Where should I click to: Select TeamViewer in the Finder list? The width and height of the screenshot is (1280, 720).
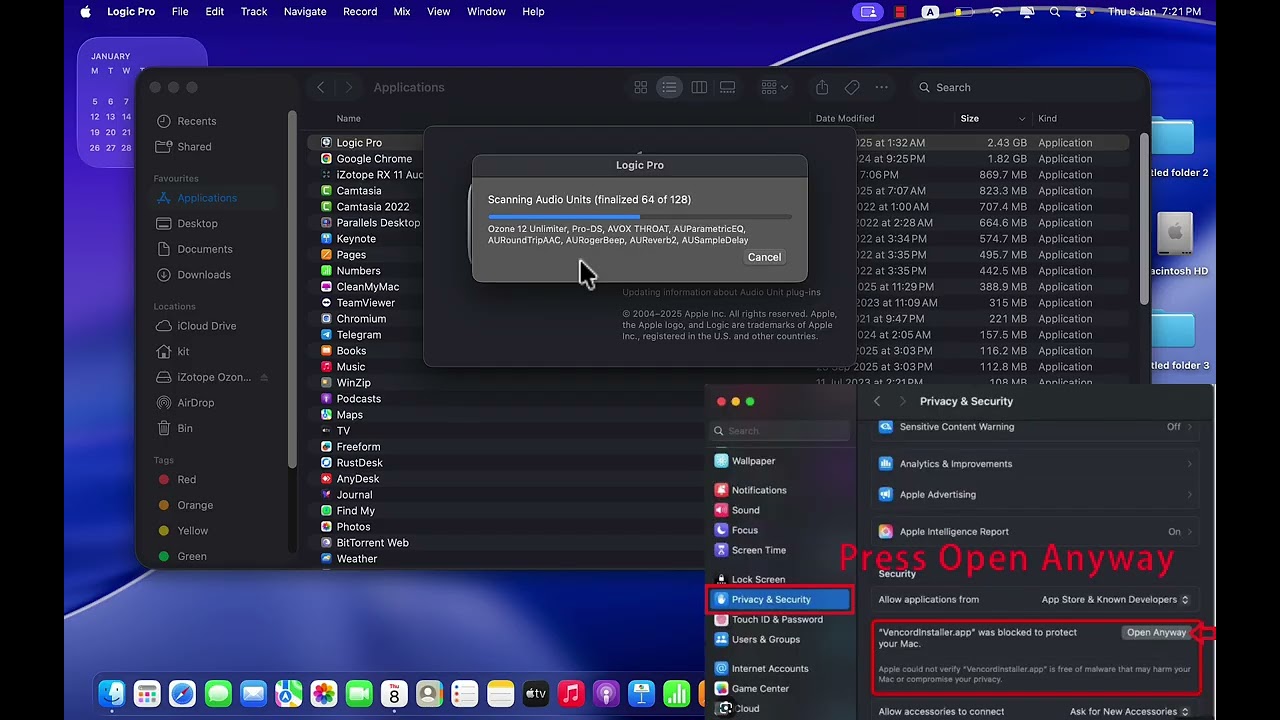[366, 303]
